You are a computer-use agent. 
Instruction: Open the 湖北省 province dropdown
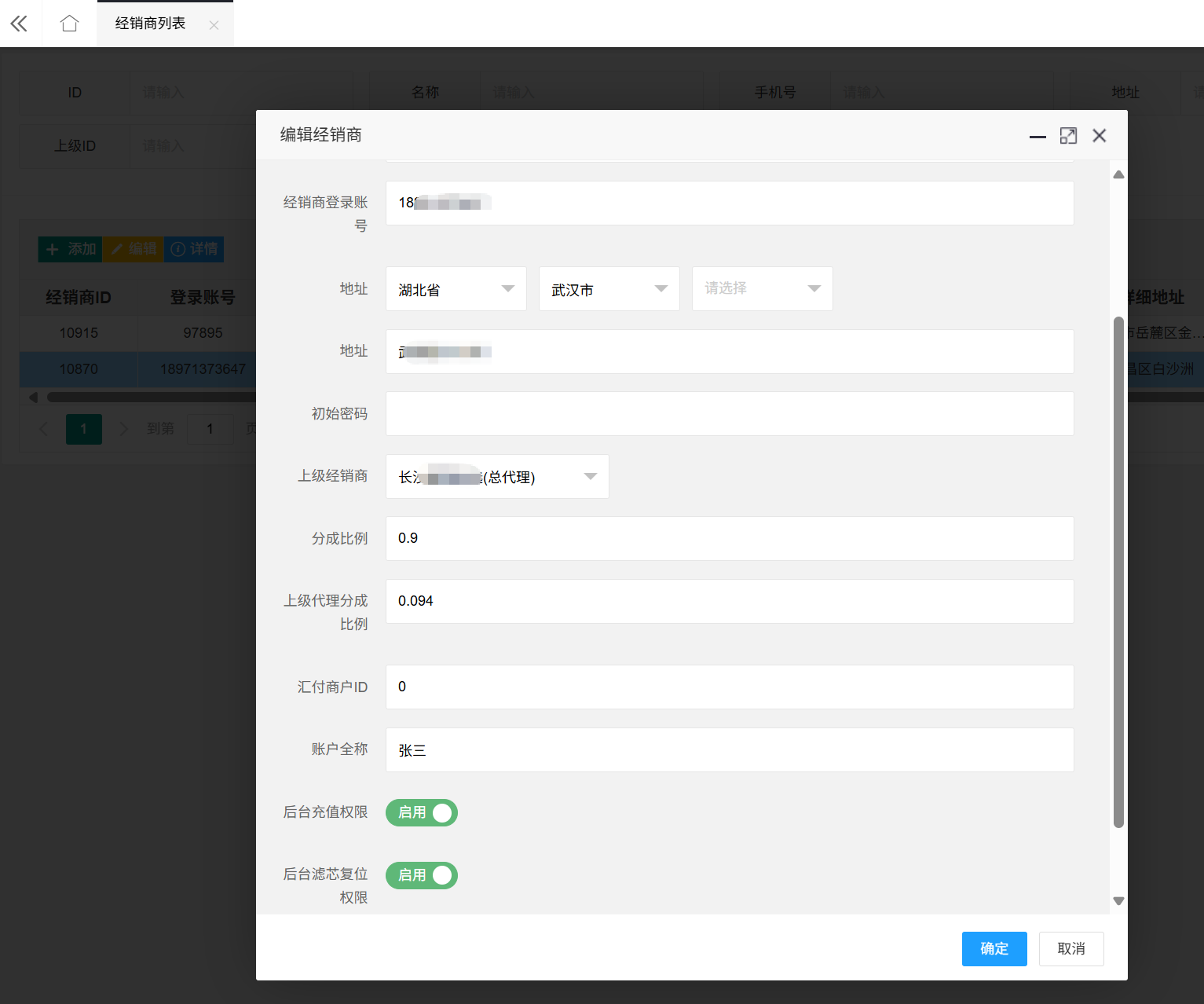tap(456, 289)
